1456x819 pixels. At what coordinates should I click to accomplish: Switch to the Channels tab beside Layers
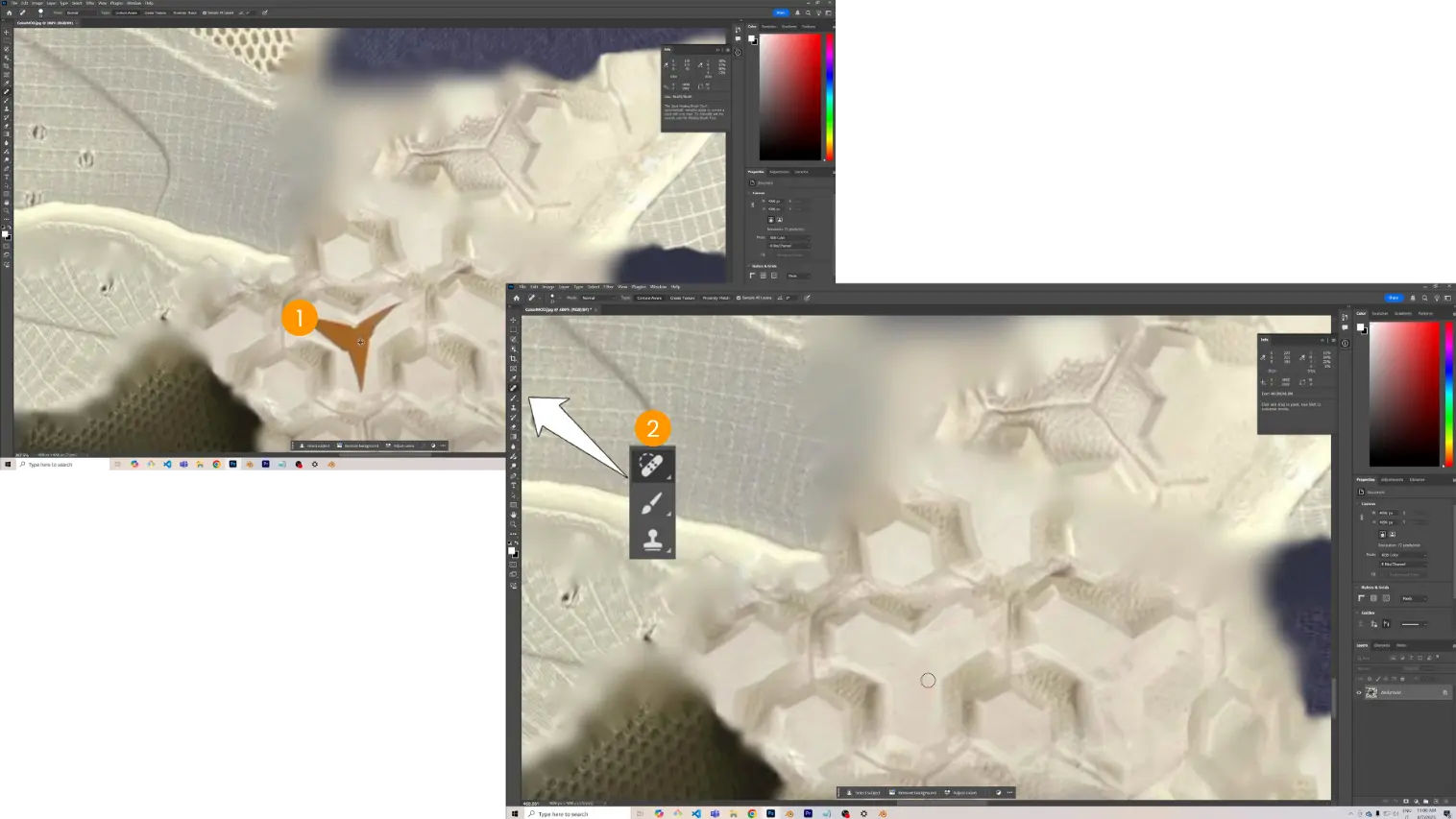[1382, 645]
